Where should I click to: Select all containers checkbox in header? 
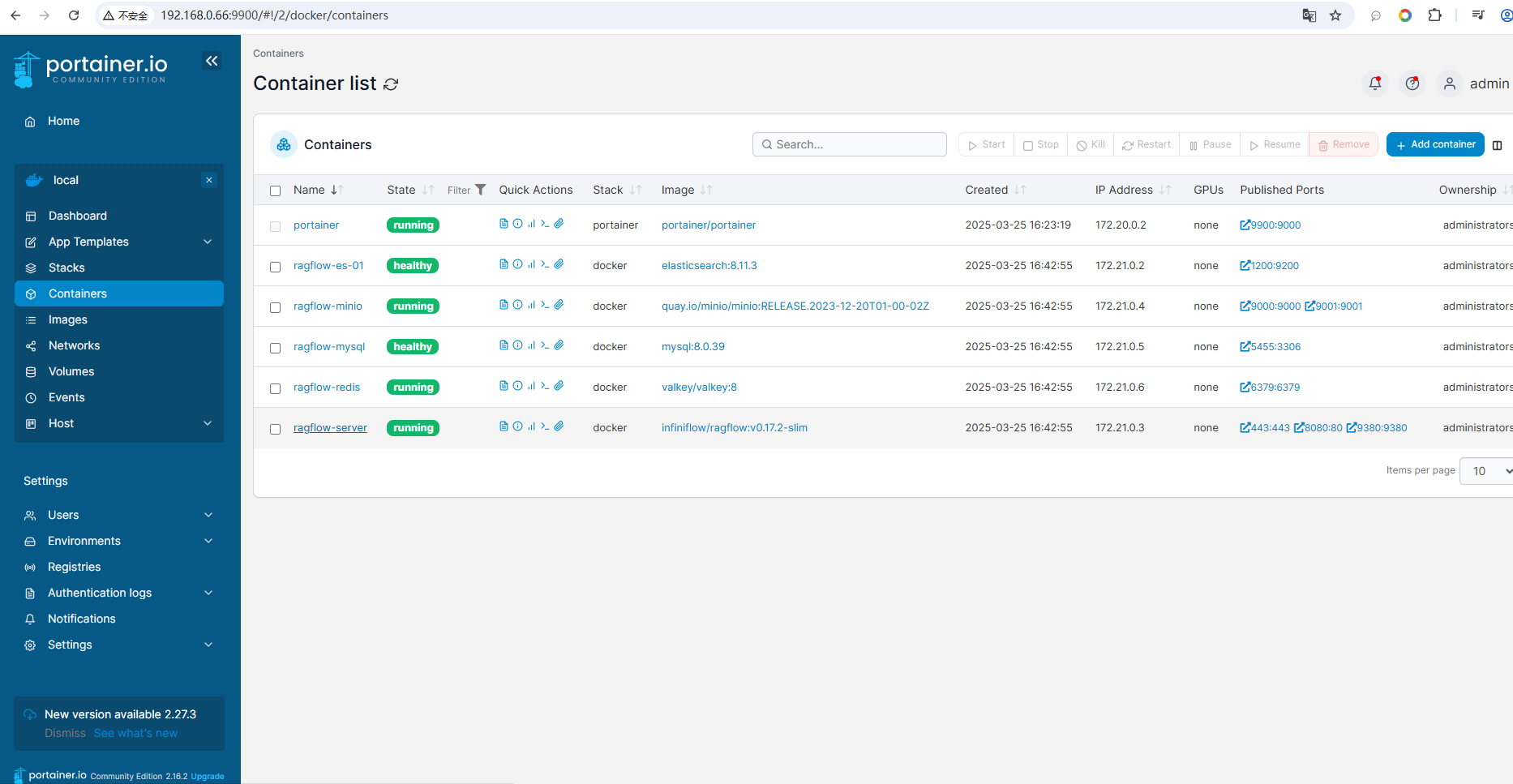point(275,191)
